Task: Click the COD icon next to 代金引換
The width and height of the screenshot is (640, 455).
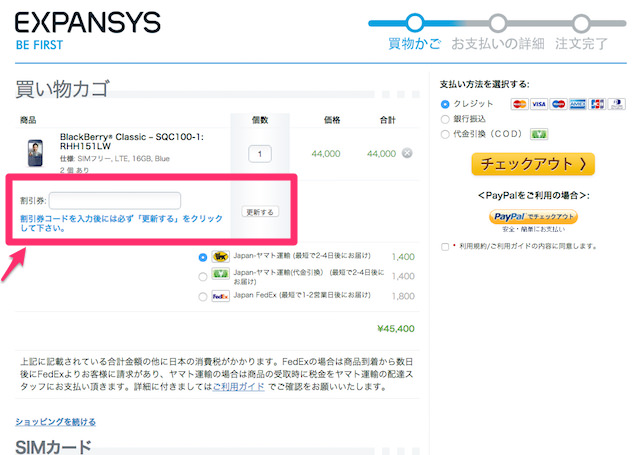Action: pos(539,134)
